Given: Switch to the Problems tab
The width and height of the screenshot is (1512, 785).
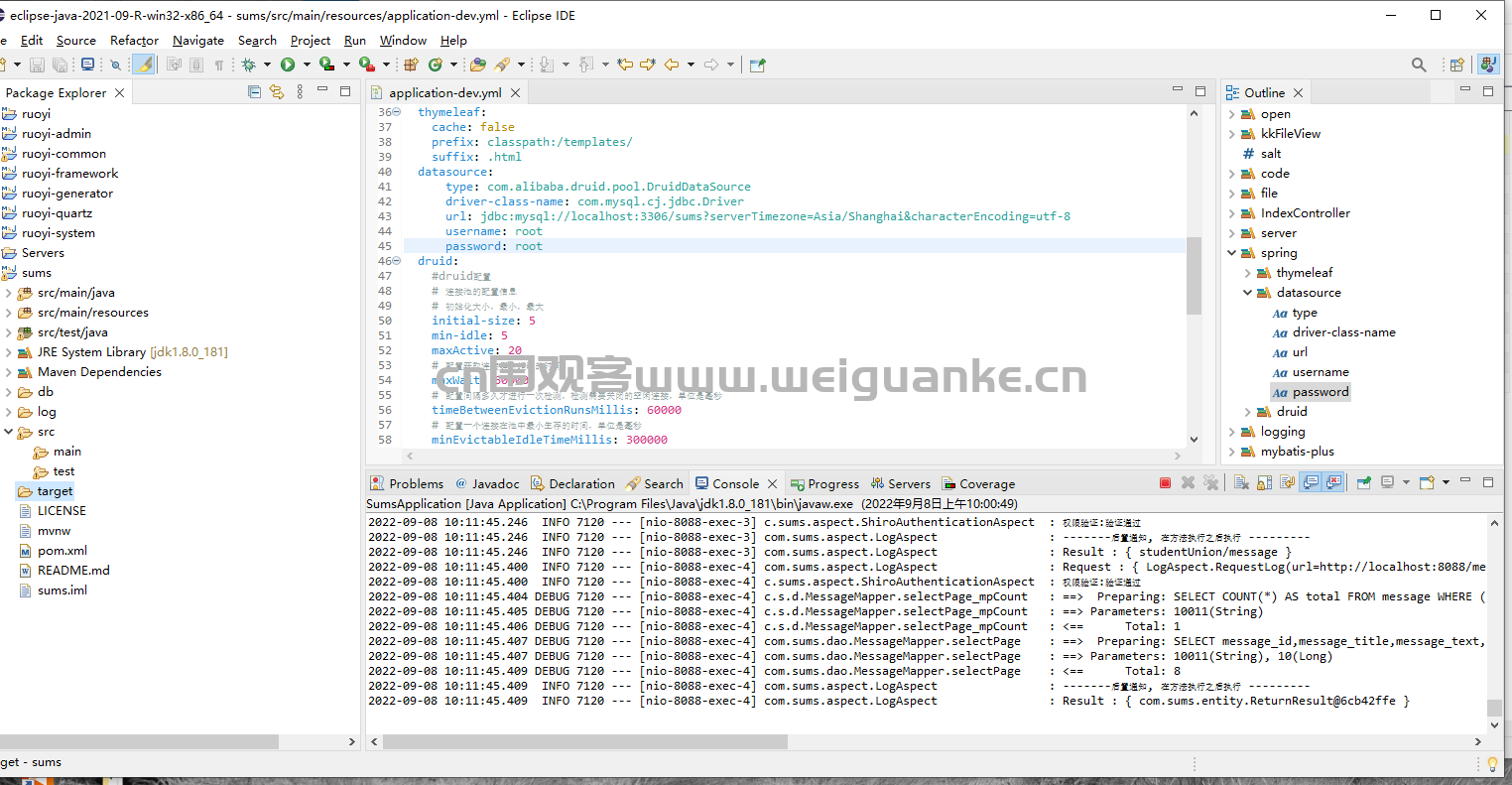Looking at the screenshot, I should point(408,483).
